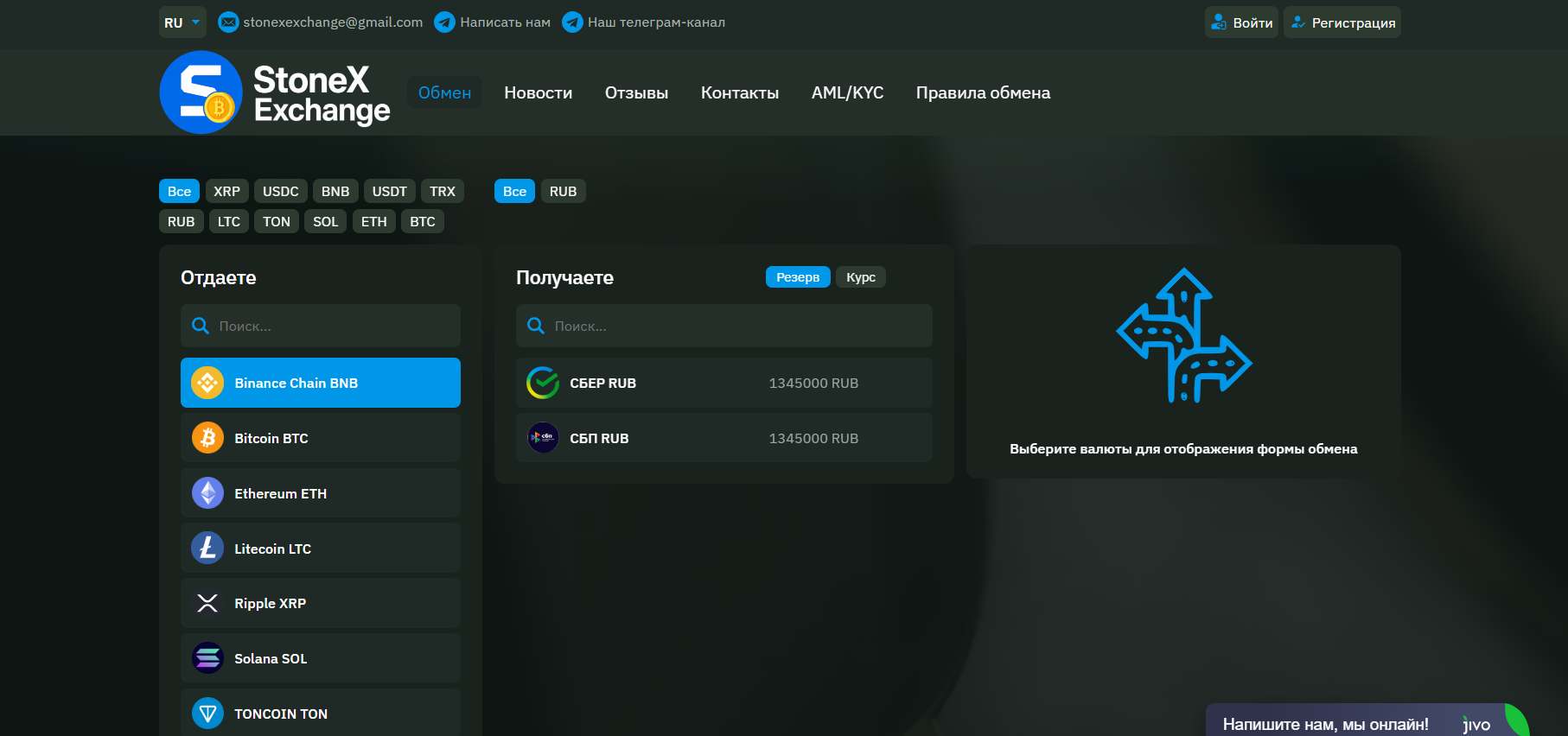Image resolution: width=1568 pixels, height=736 pixels.
Task: Filter give currencies by TRX
Action: click(443, 191)
